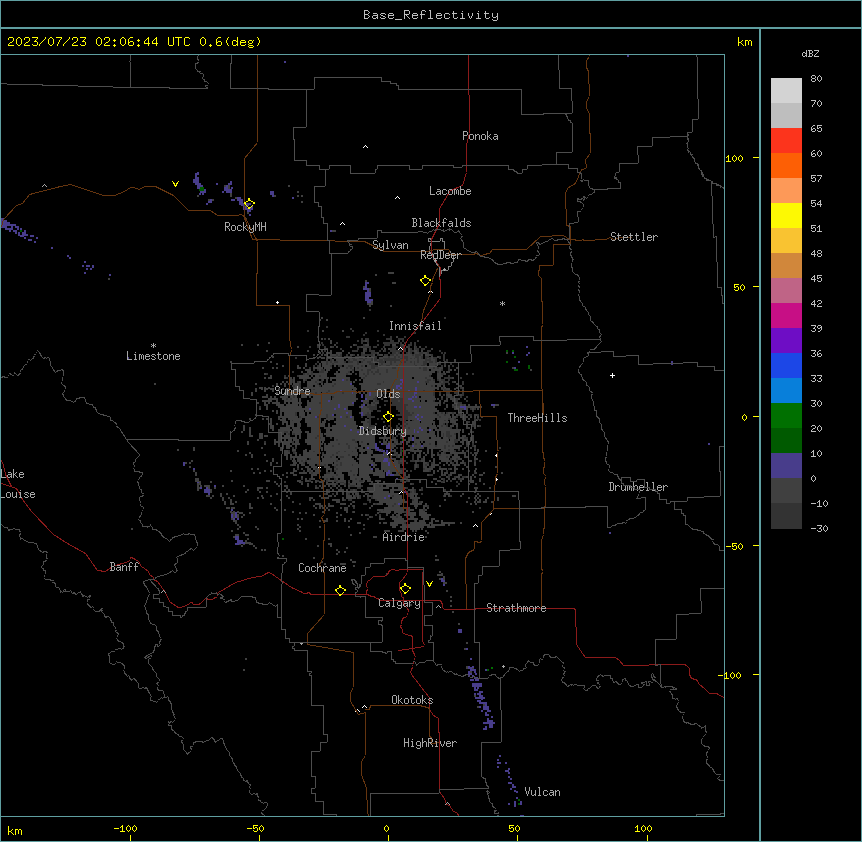This screenshot has width=862, height=842.
Task: Click the -50 tick on the right axis
Action: click(x=734, y=546)
